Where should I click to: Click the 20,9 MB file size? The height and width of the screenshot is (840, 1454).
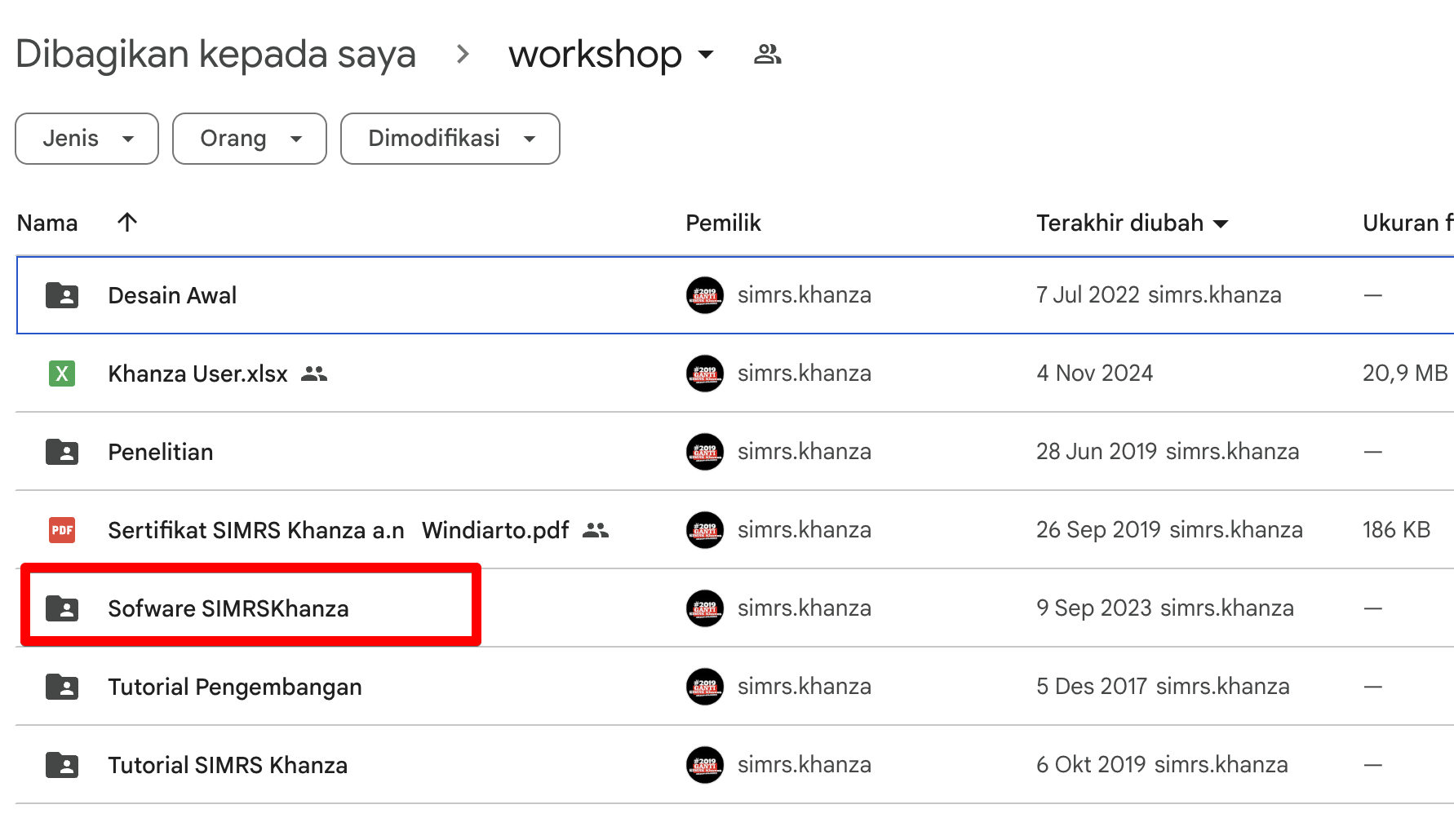(x=1405, y=374)
